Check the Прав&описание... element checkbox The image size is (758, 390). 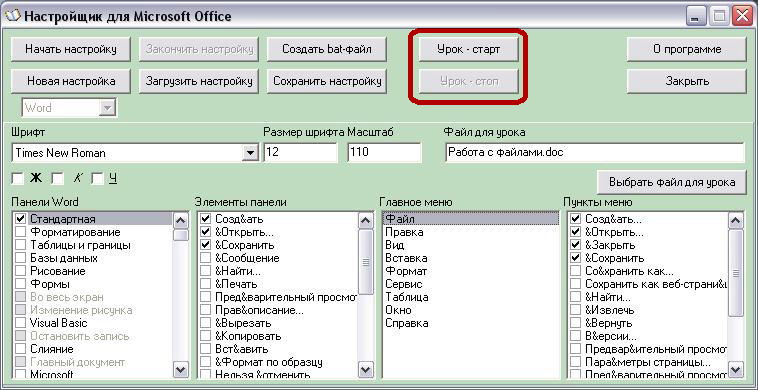tap(205, 310)
